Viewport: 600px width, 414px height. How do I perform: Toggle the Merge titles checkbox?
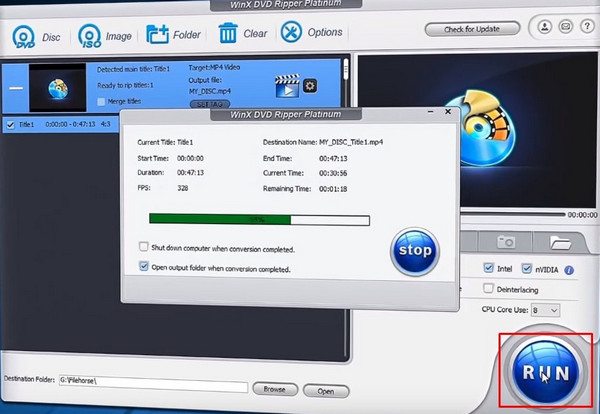pyautogui.click(x=101, y=102)
